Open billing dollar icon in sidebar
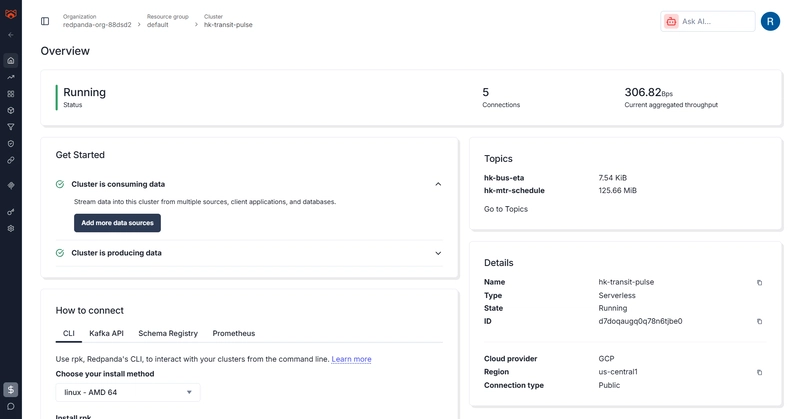The image size is (800, 419). (x=11, y=390)
